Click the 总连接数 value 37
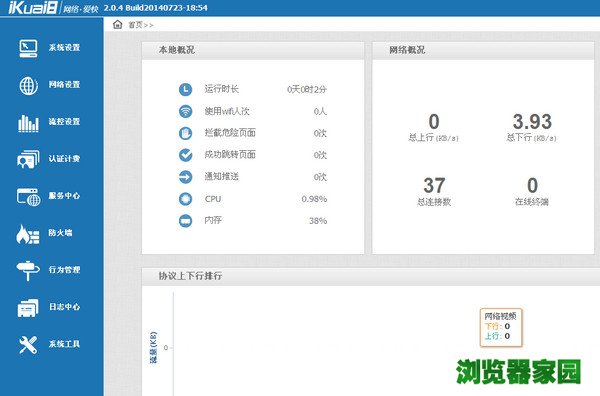 (434, 185)
